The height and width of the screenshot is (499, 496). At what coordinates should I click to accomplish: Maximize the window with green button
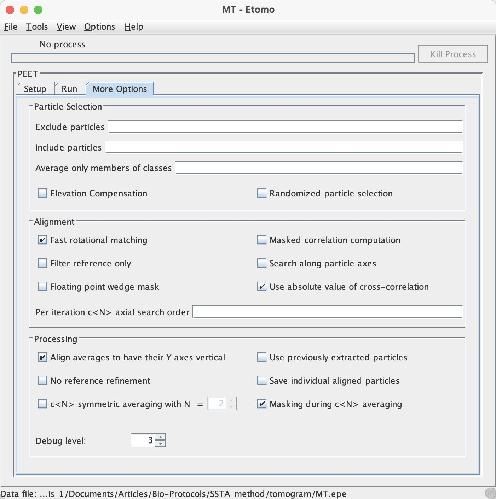38,10
